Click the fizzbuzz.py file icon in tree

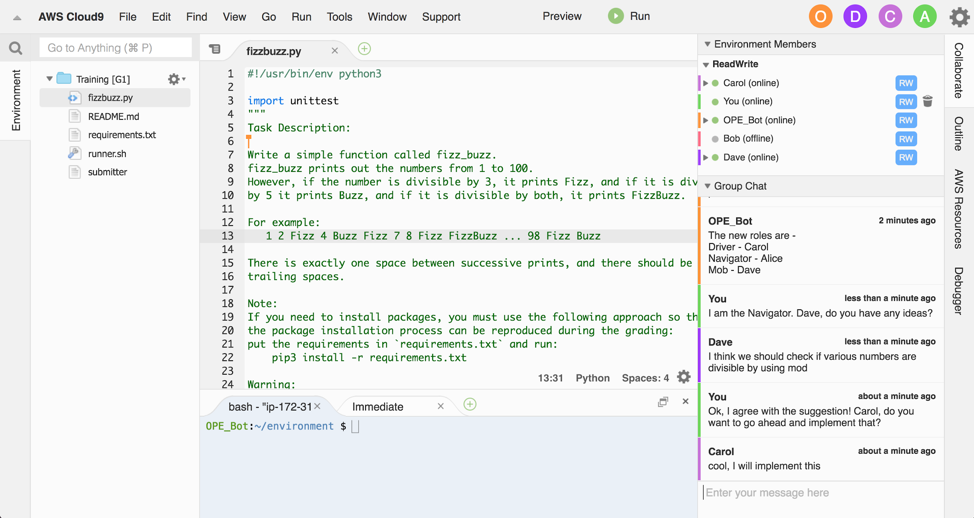(74, 98)
